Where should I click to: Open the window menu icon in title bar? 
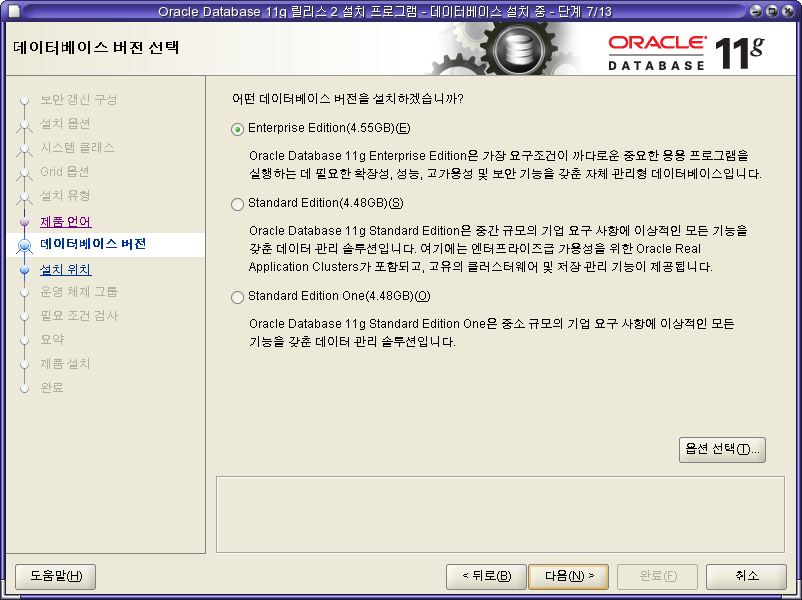point(11,11)
